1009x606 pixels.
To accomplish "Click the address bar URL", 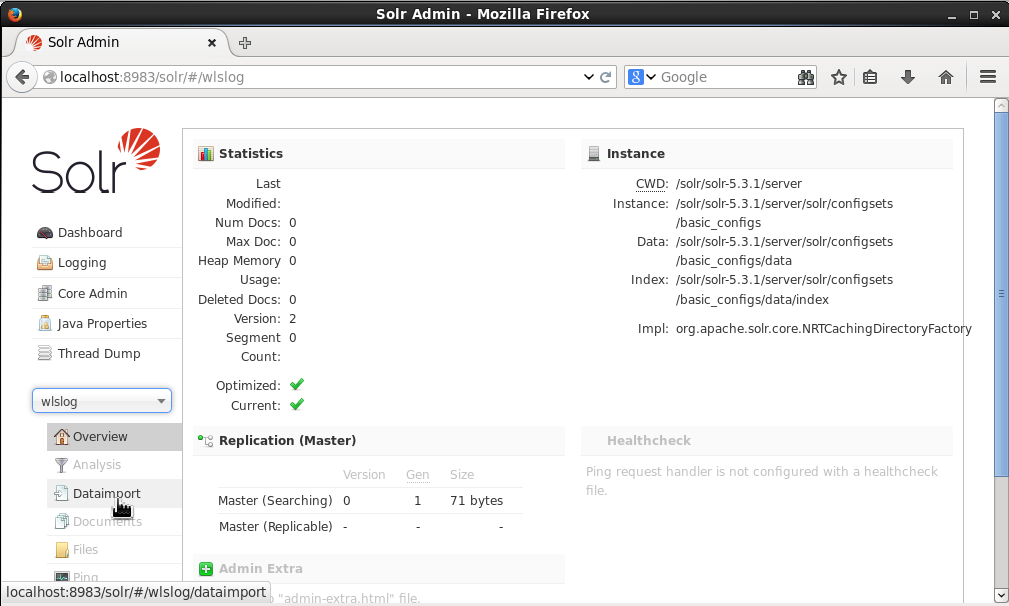I will [152, 77].
